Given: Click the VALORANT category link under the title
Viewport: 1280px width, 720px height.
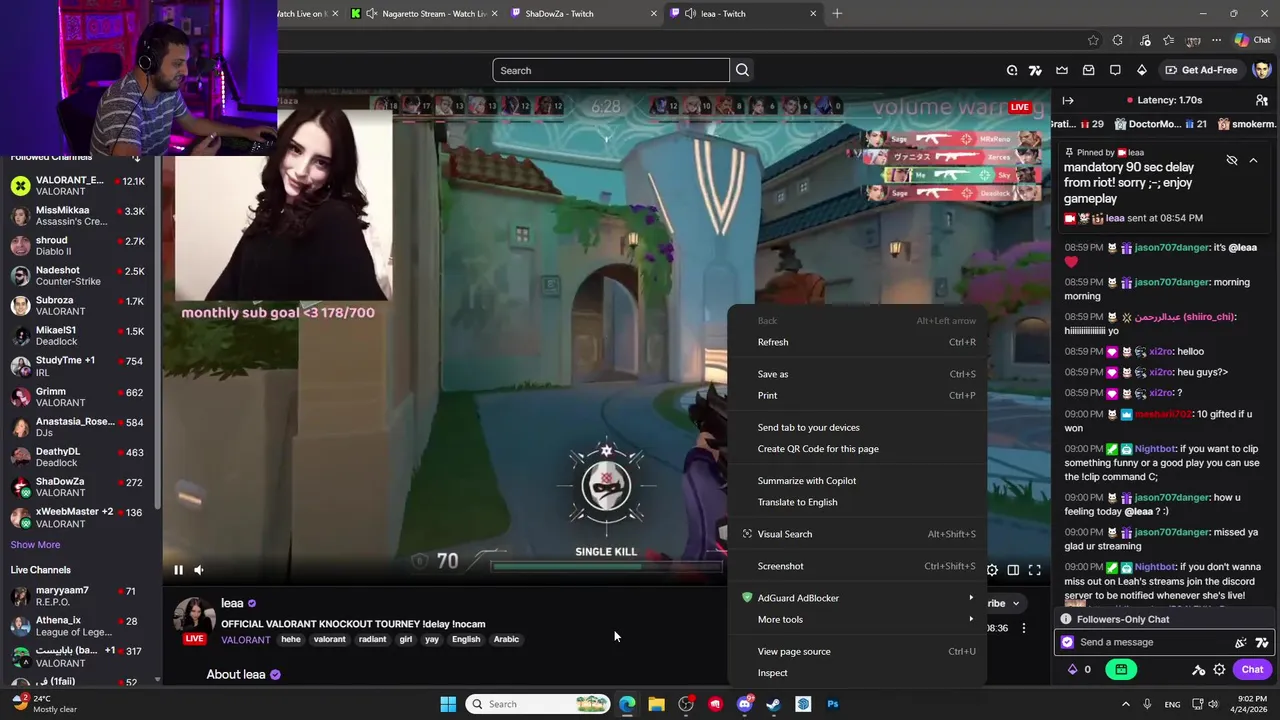Looking at the screenshot, I should point(245,640).
